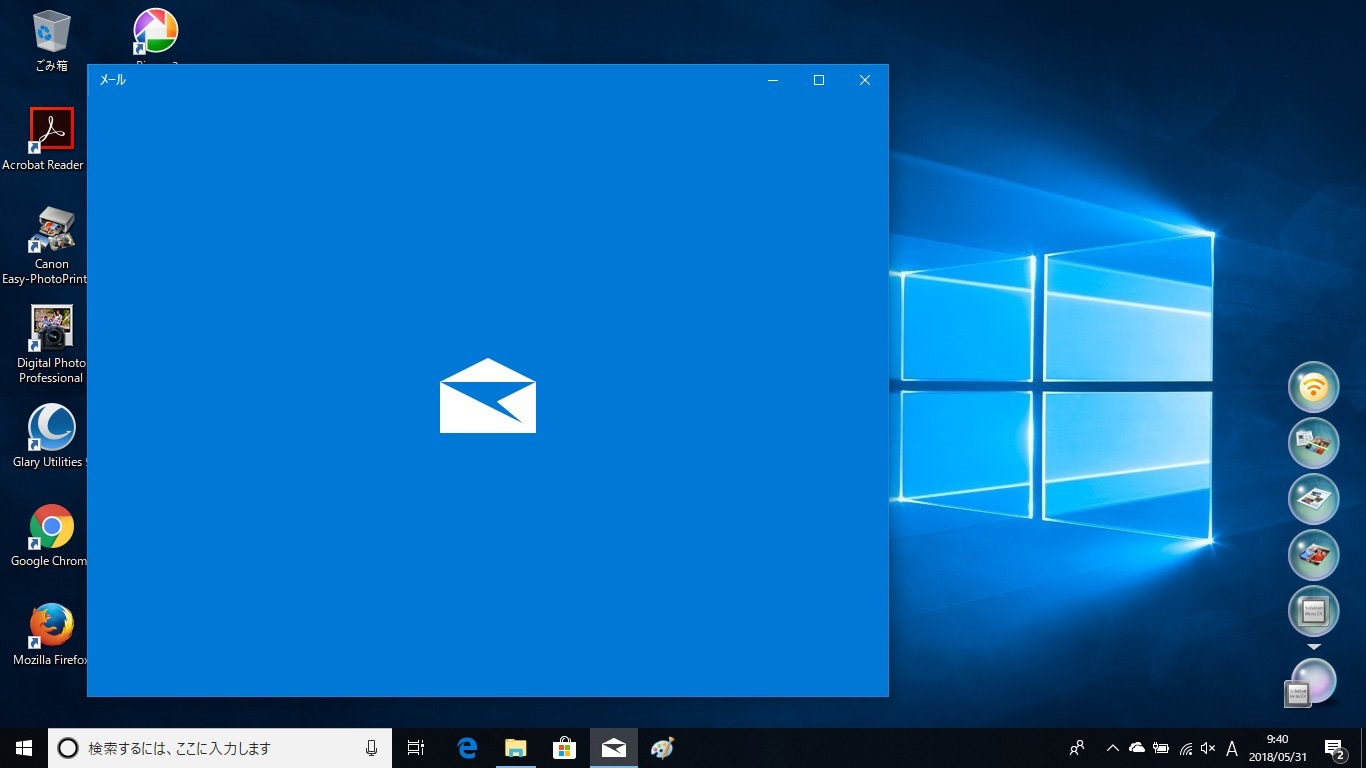This screenshot has width=1366, height=768.
Task: Open the People tray icon
Action: [1077, 748]
